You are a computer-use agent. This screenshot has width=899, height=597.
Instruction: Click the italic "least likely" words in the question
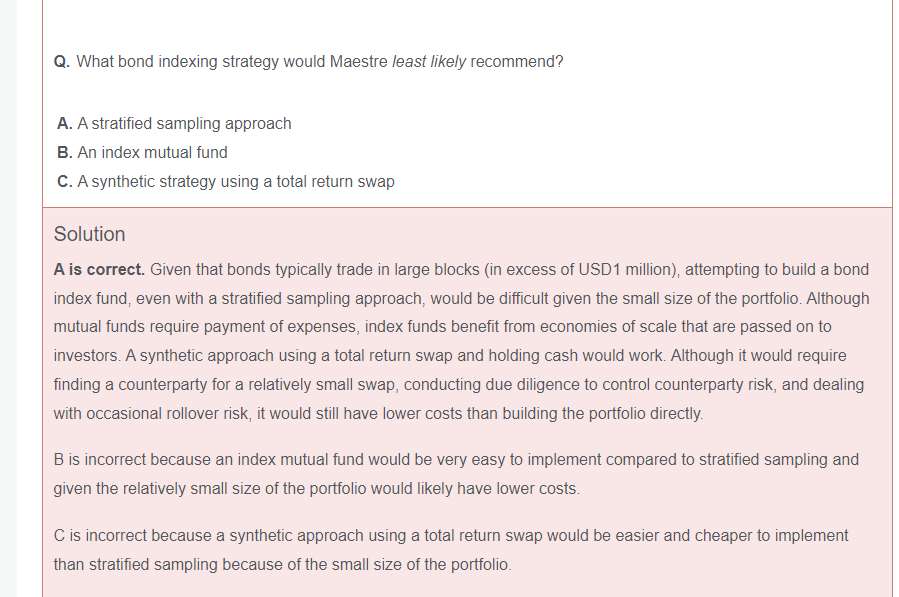[x=429, y=62]
